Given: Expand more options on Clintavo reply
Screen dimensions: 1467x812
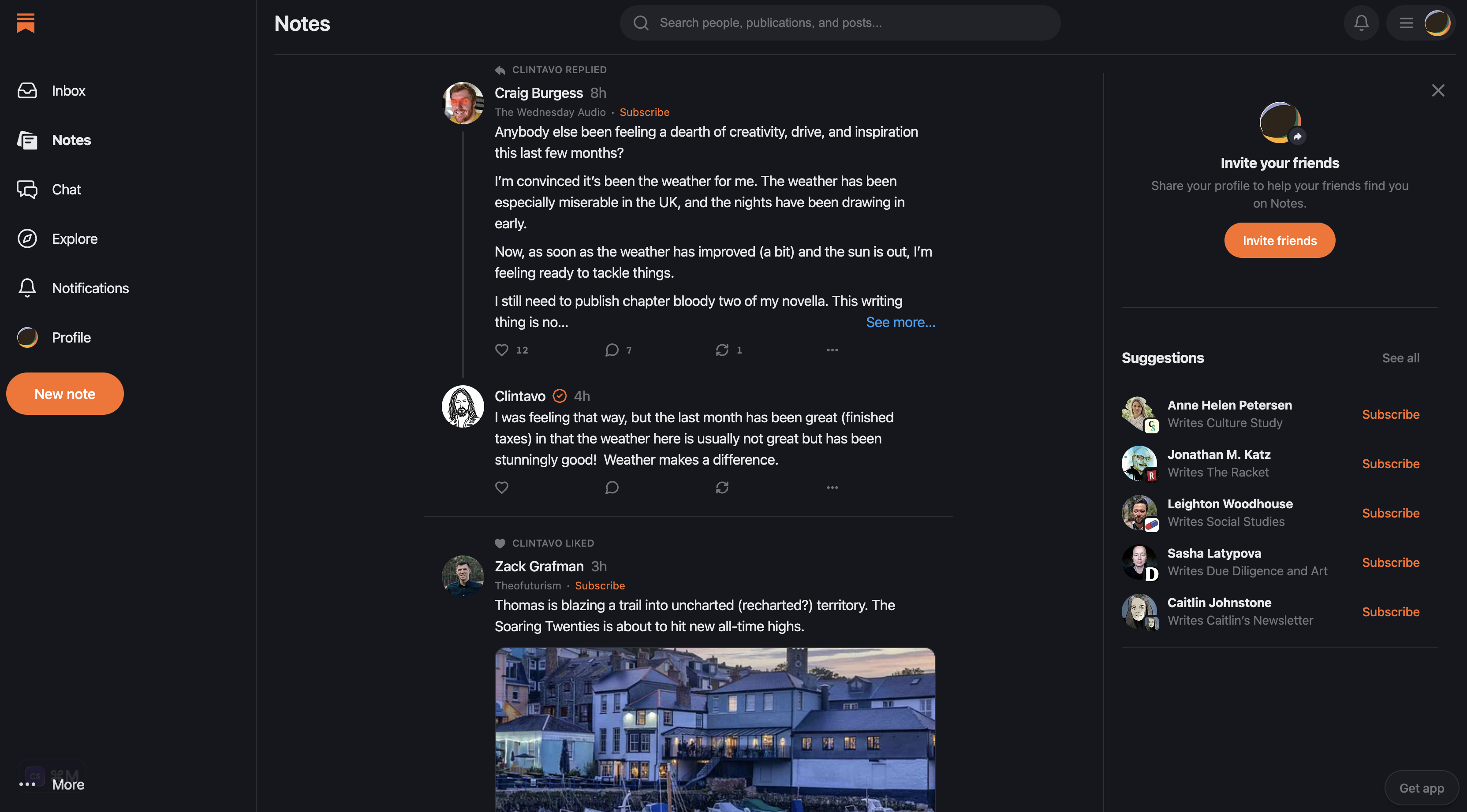Looking at the screenshot, I should pos(832,488).
